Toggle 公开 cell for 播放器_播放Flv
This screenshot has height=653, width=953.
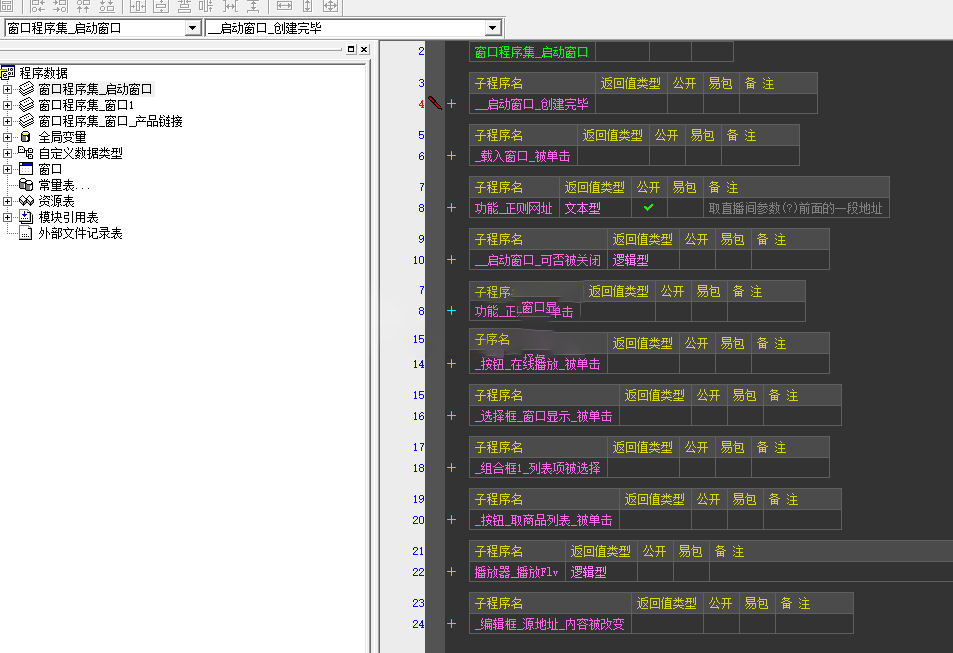click(655, 572)
